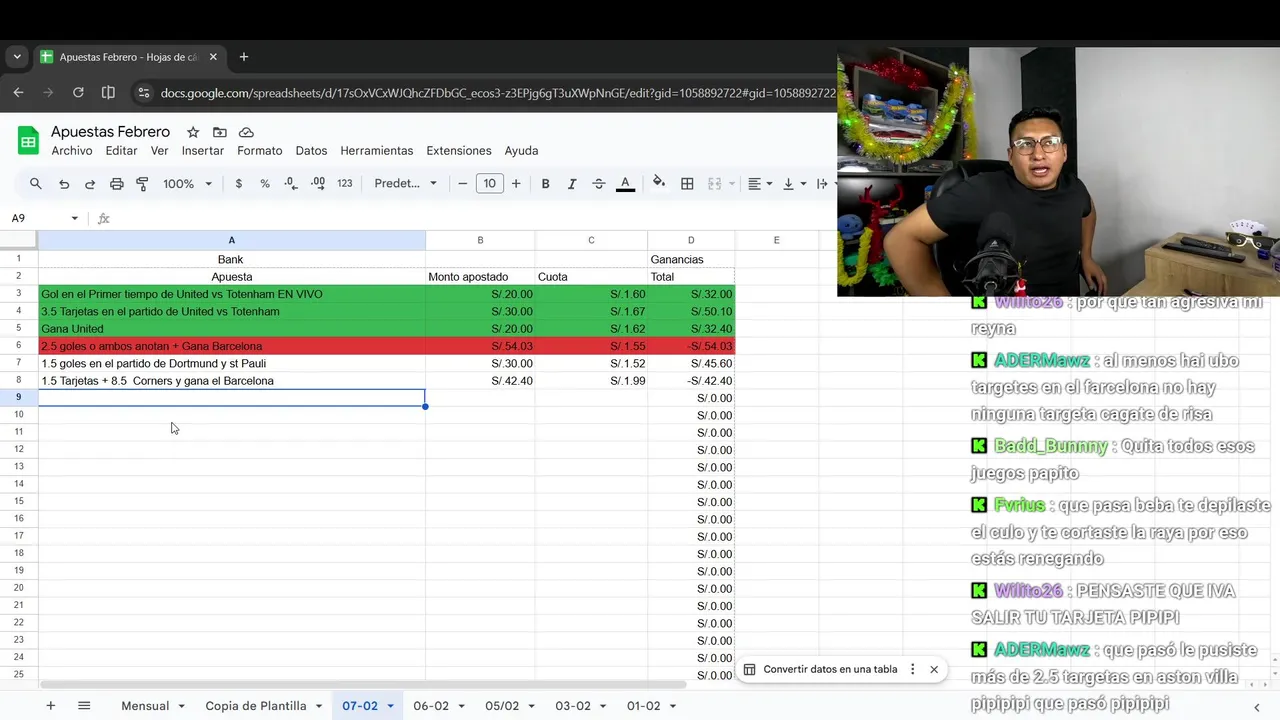This screenshot has height=720, width=1280.
Task: Format as percent
Action: (265, 184)
